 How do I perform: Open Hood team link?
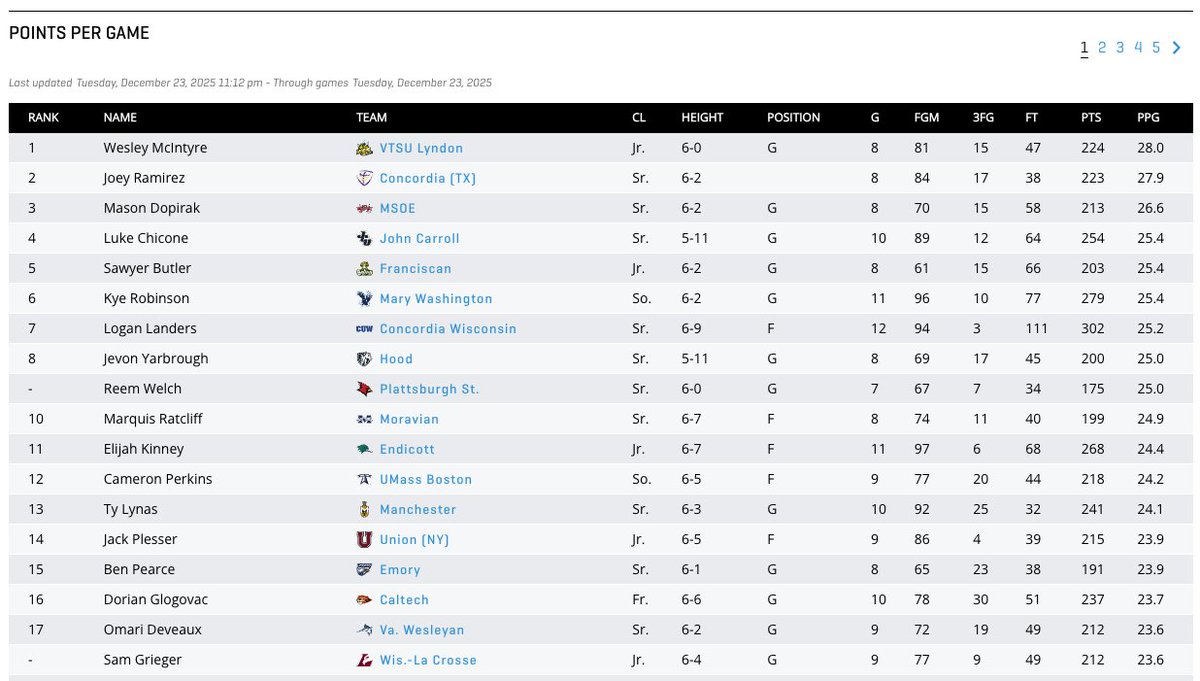(x=396, y=358)
